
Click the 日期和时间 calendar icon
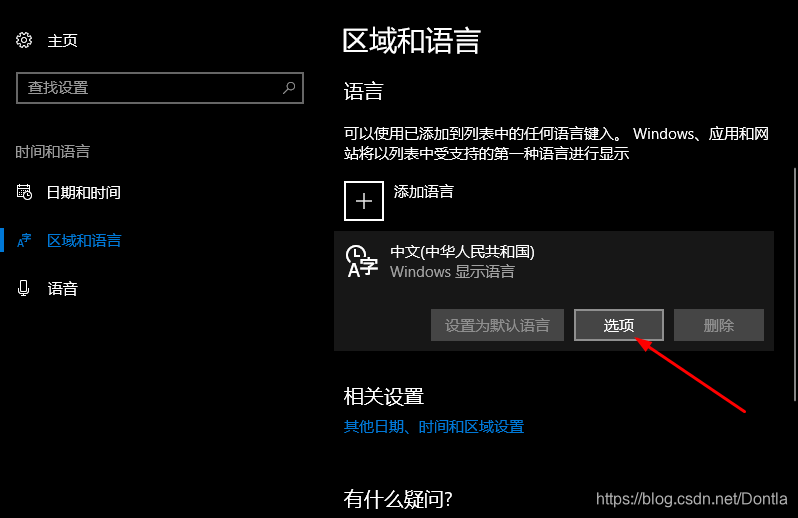point(24,192)
